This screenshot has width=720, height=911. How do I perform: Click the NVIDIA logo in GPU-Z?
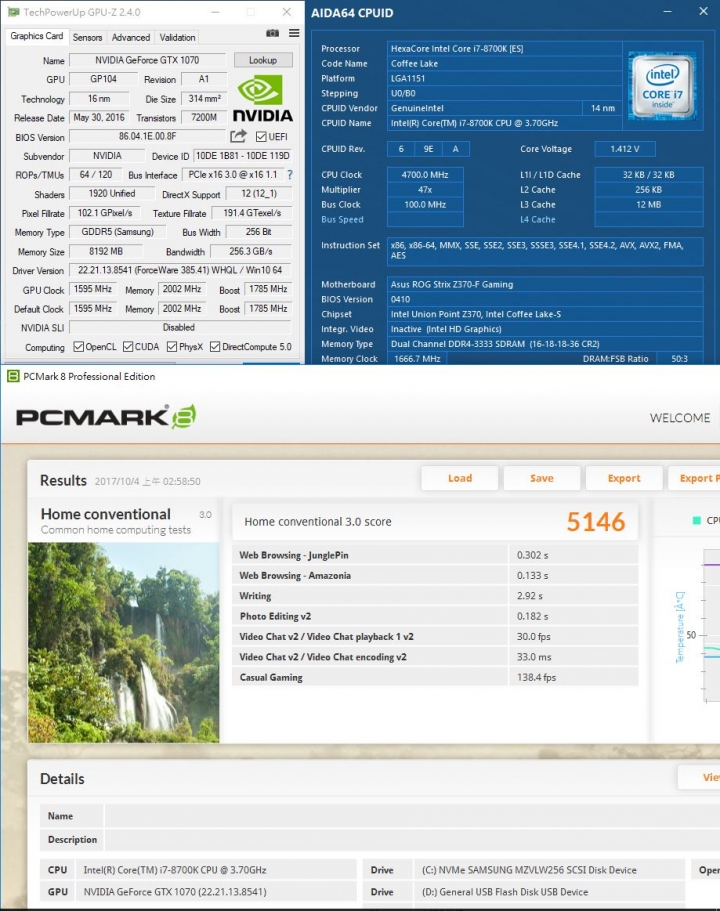pos(263,98)
